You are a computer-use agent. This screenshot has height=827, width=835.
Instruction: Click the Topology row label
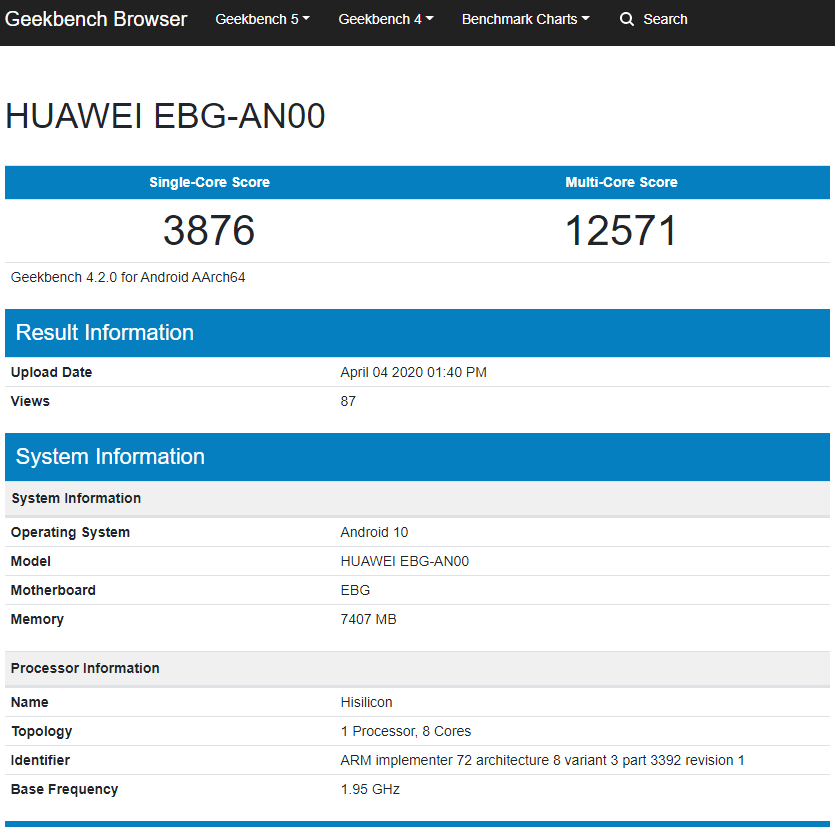tap(42, 732)
